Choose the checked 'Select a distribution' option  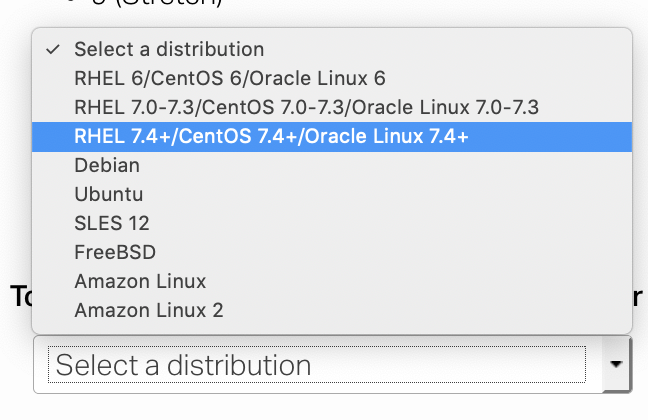point(332,49)
